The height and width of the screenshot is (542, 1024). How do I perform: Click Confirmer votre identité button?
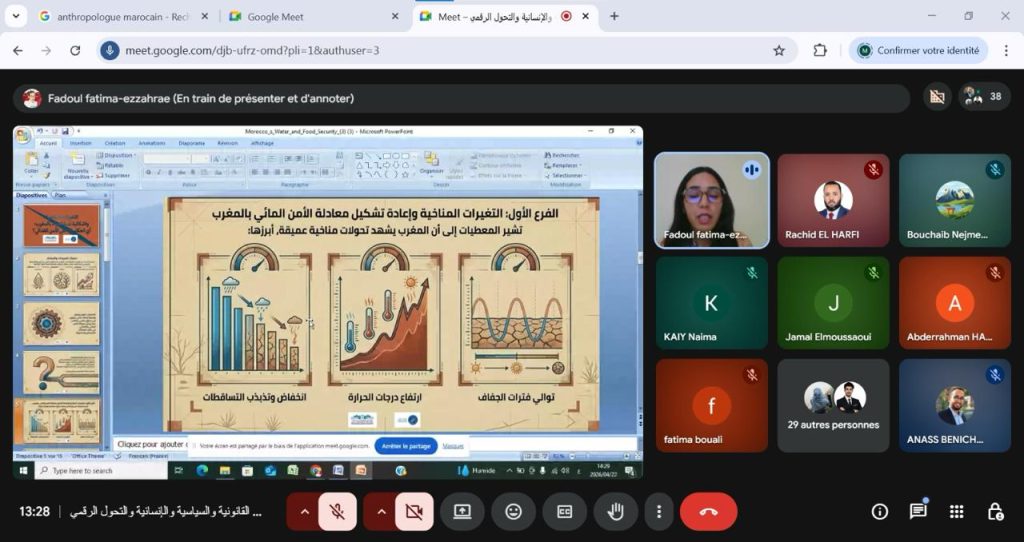919,50
